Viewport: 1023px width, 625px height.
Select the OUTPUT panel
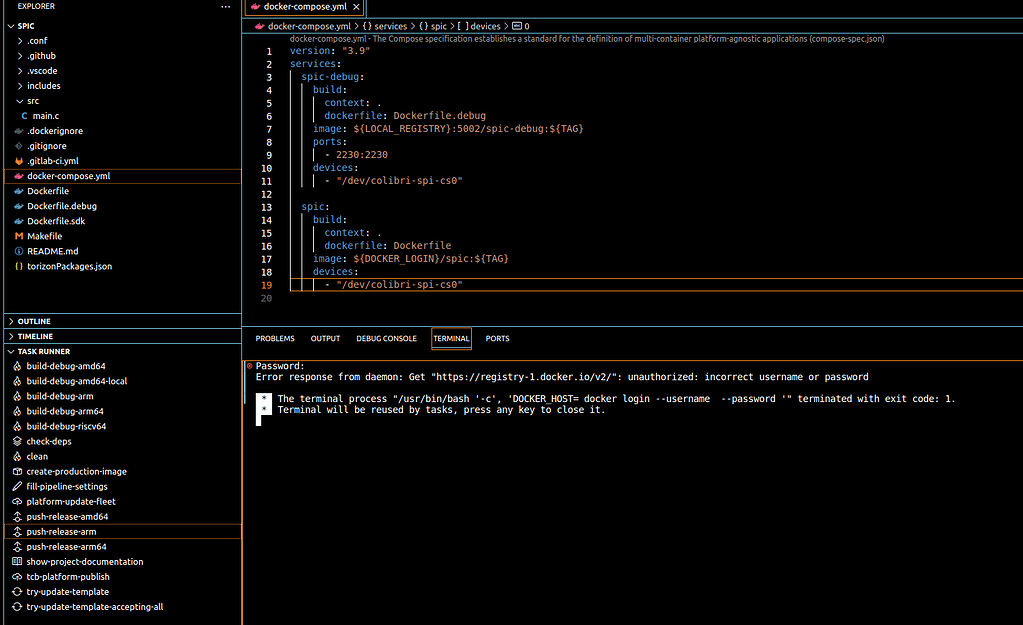pos(324,338)
